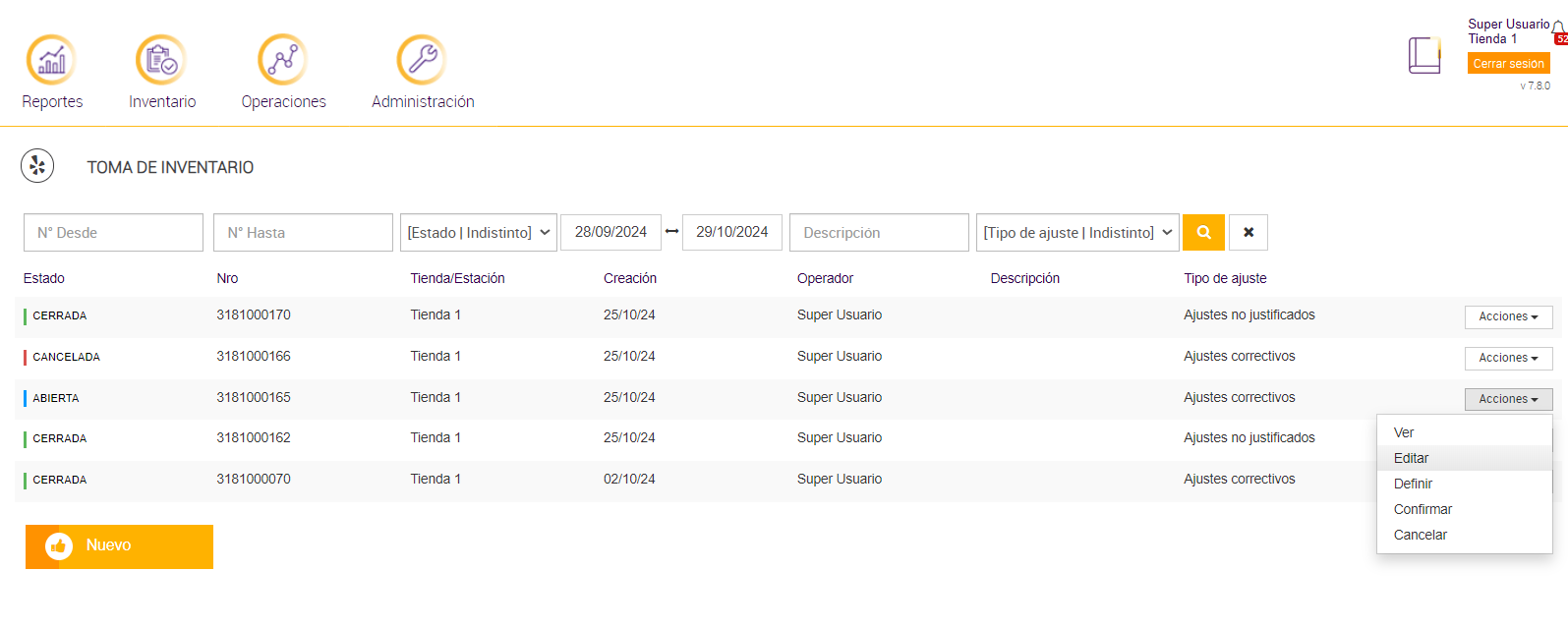This screenshot has width=1568, height=628.
Task: Clear filters with the X button
Action: click(1249, 233)
